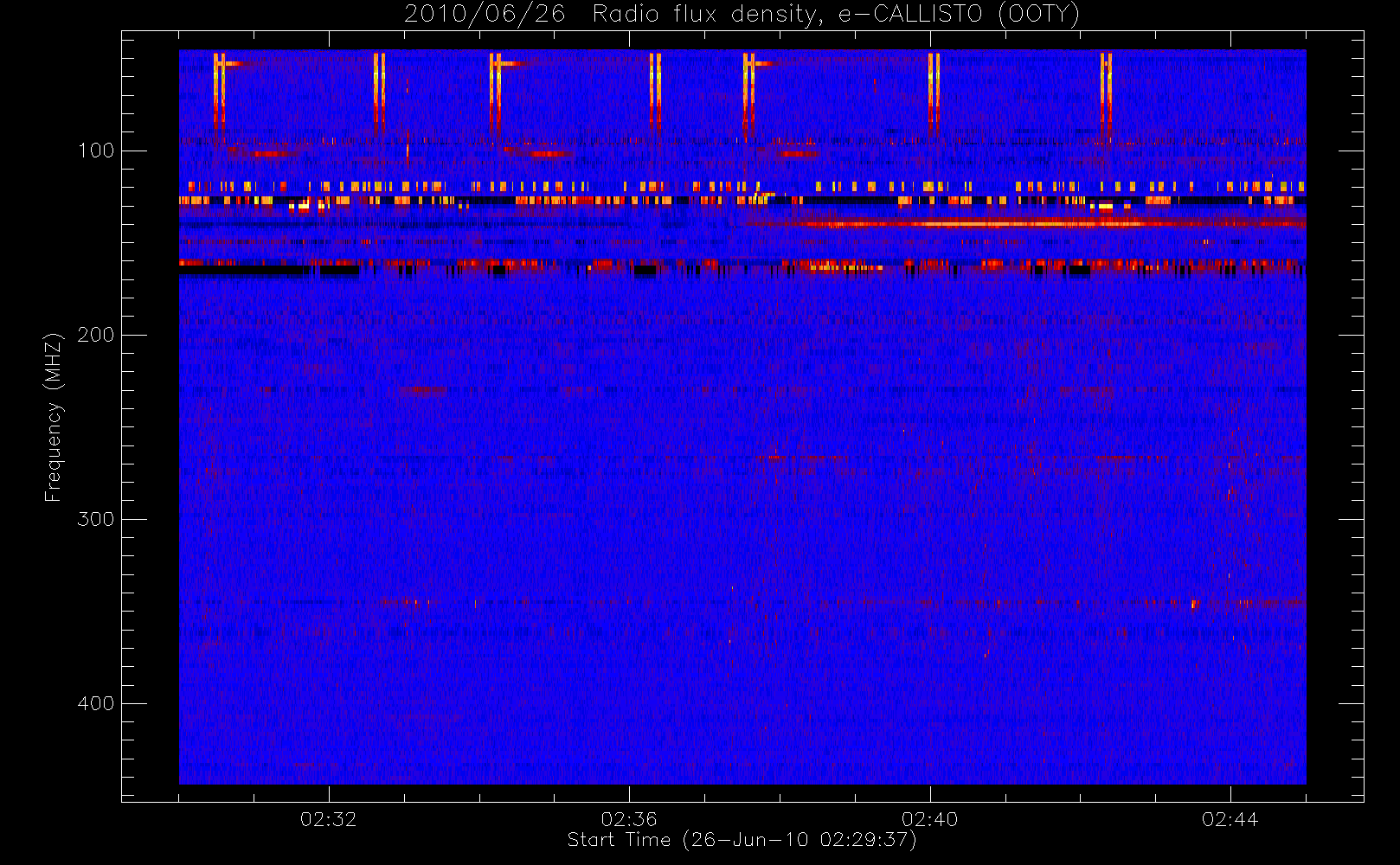Image resolution: width=1400 pixels, height=865 pixels.
Task: Click the 02:36 time tick label
Action: point(629,819)
